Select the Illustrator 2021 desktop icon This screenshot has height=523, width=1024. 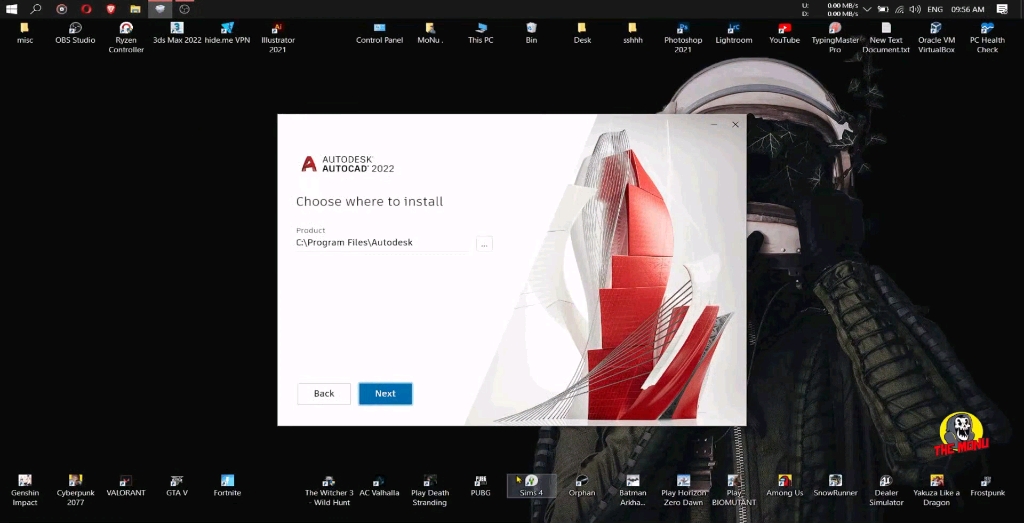coord(278,38)
